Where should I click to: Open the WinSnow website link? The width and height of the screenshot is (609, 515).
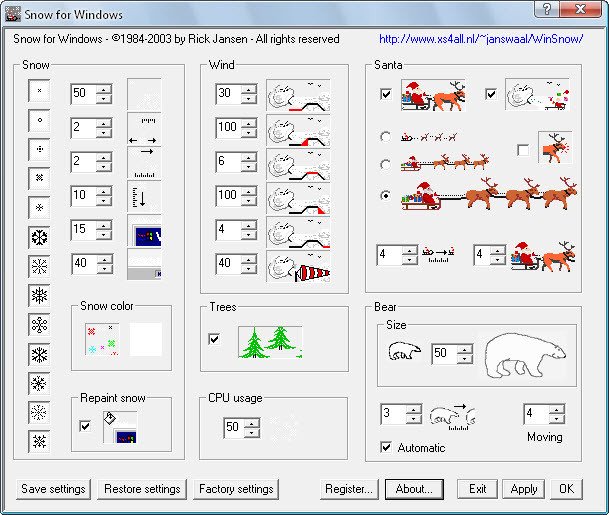pos(481,39)
